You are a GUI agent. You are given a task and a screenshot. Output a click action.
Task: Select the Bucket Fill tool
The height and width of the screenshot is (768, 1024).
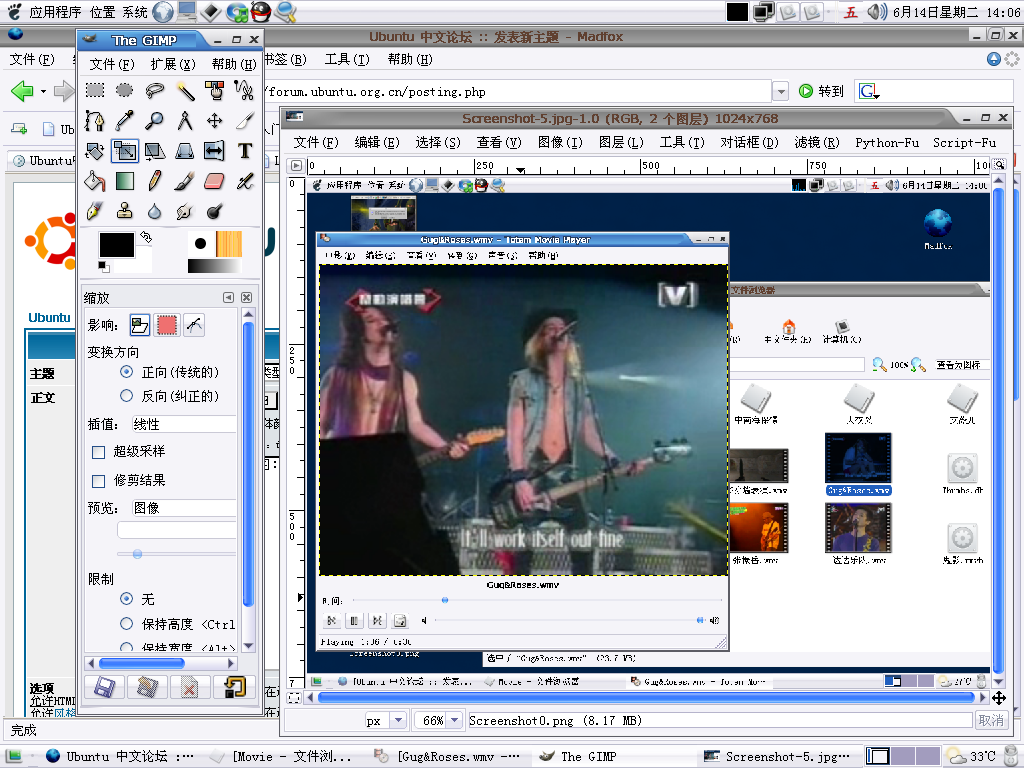coord(95,181)
